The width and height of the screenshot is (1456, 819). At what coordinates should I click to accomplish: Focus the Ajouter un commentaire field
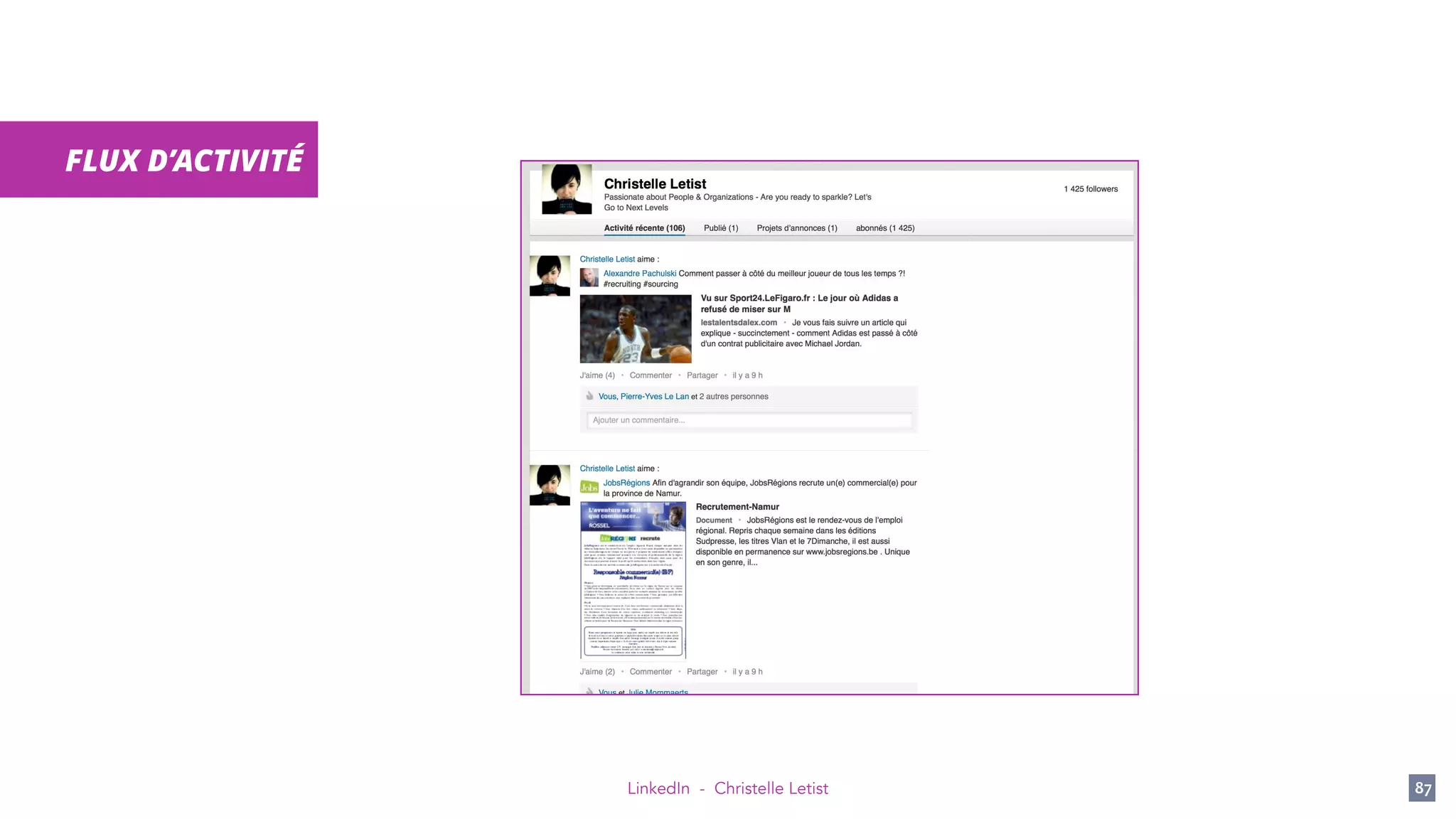coord(749,420)
